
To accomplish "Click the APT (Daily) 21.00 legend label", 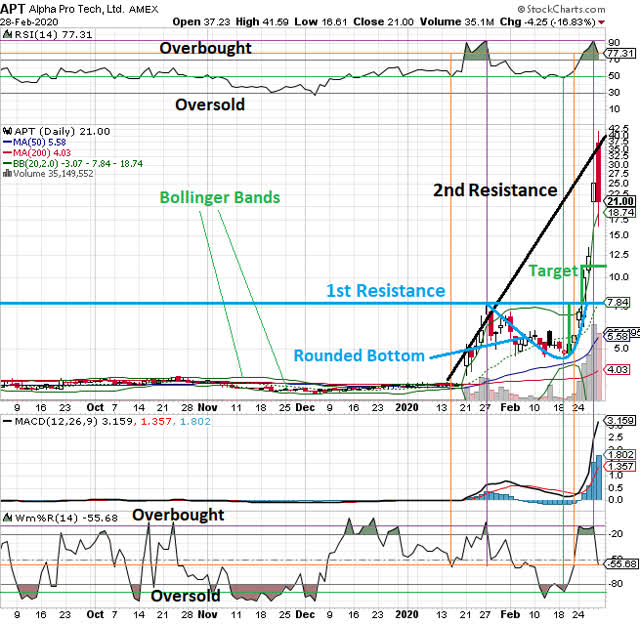I will 62,131.
